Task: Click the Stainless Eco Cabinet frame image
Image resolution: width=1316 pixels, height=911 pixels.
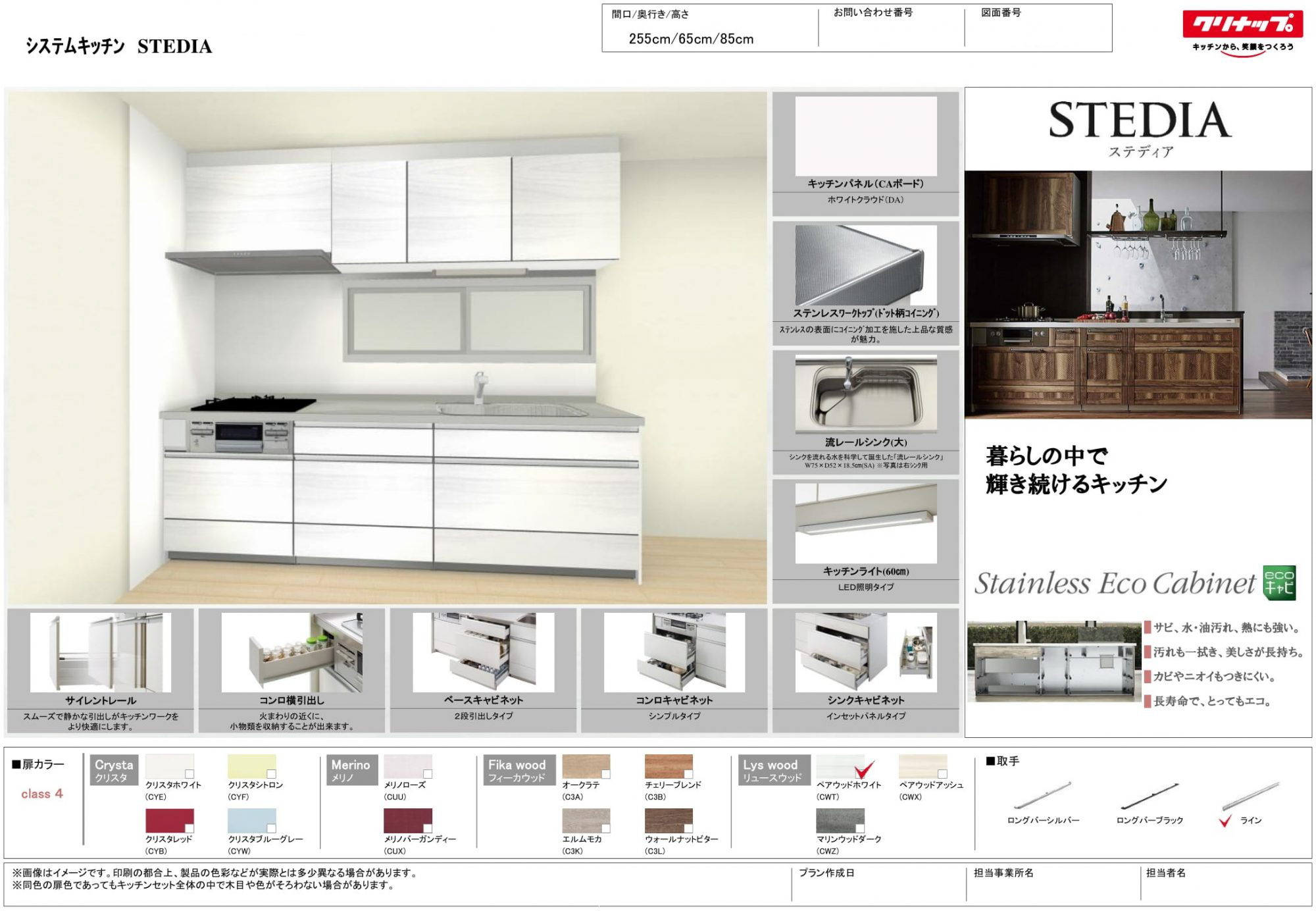Action: pyautogui.click(x=1053, y=661)
